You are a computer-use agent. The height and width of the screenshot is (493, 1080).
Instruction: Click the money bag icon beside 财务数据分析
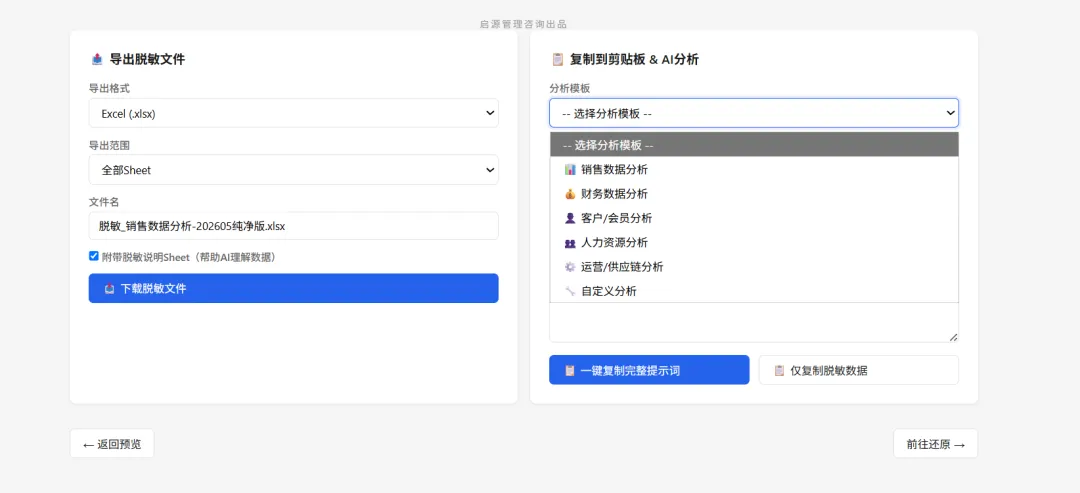[x=570, y=193]
